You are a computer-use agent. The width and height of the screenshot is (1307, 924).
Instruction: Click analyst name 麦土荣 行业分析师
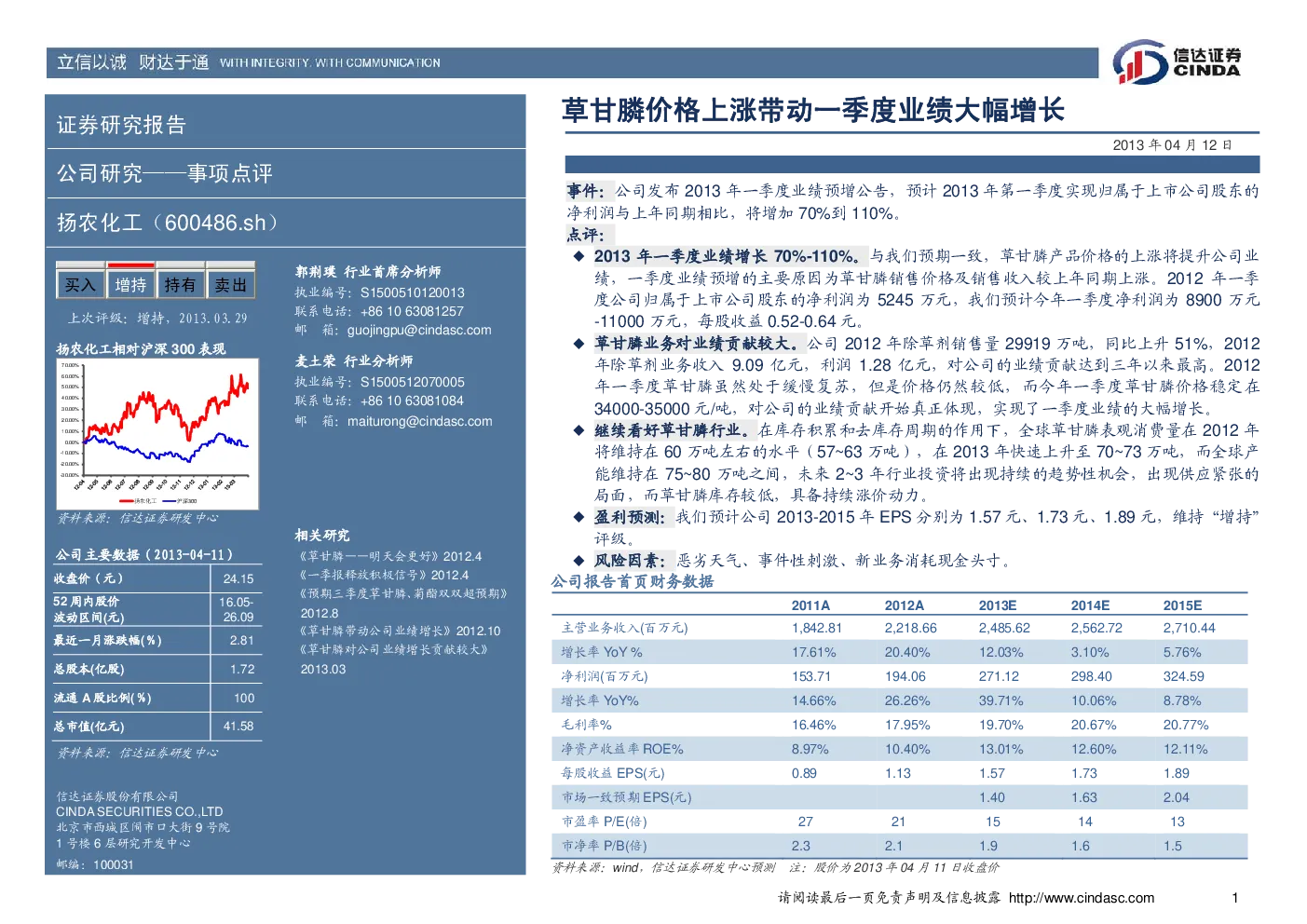pyautogui.click(x=354, y=361)
